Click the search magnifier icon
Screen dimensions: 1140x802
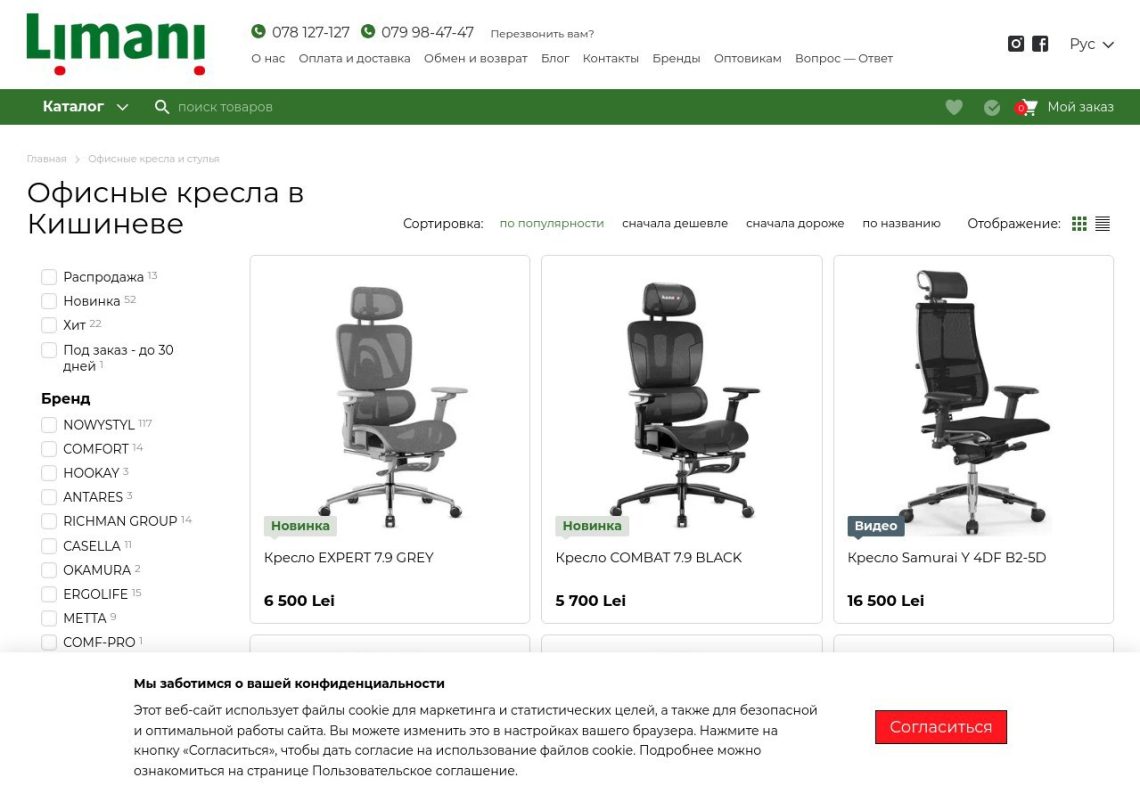pos(161,107)
